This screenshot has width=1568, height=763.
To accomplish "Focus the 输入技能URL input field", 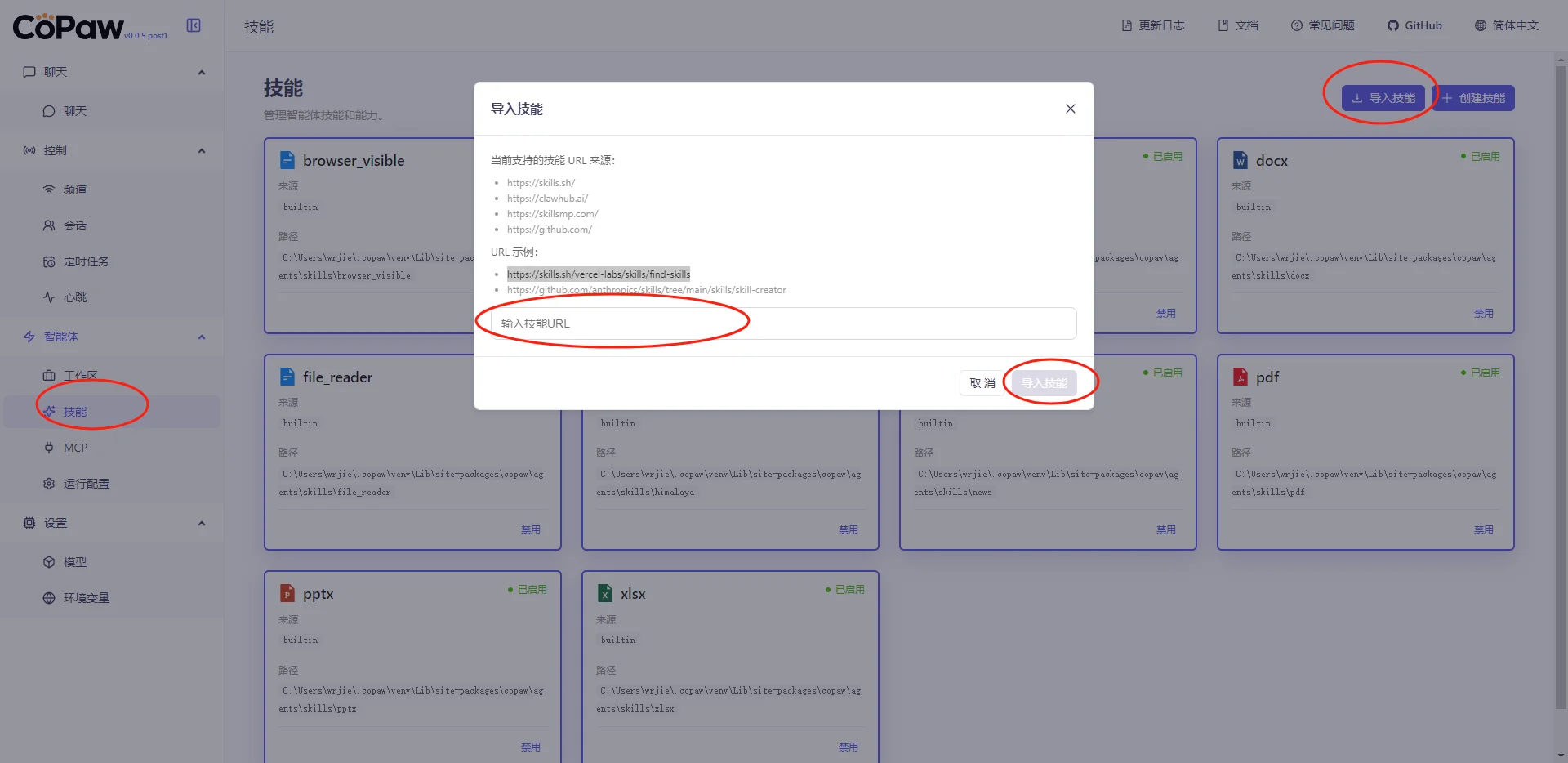I will [x=782, y=323].
